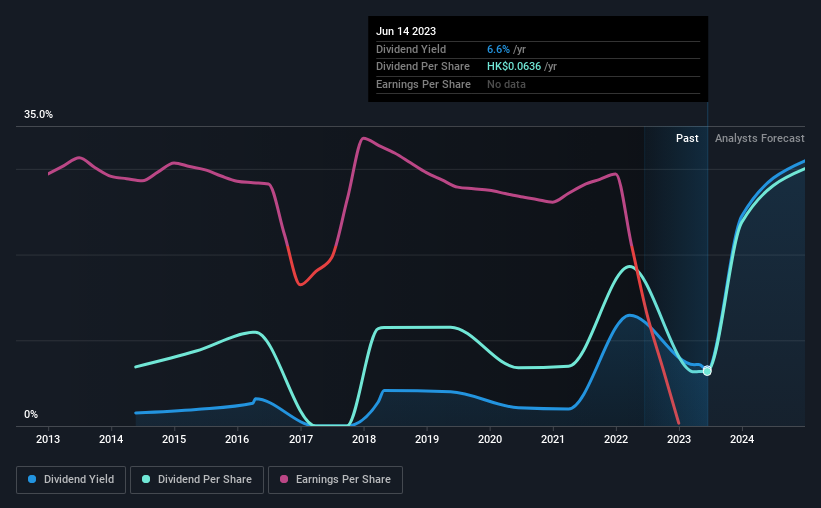Image resolution: width=821 pixels, height=508 pixels.
Task: Click the HK$0.0636 dividend per share value
Action: (514, 67)
